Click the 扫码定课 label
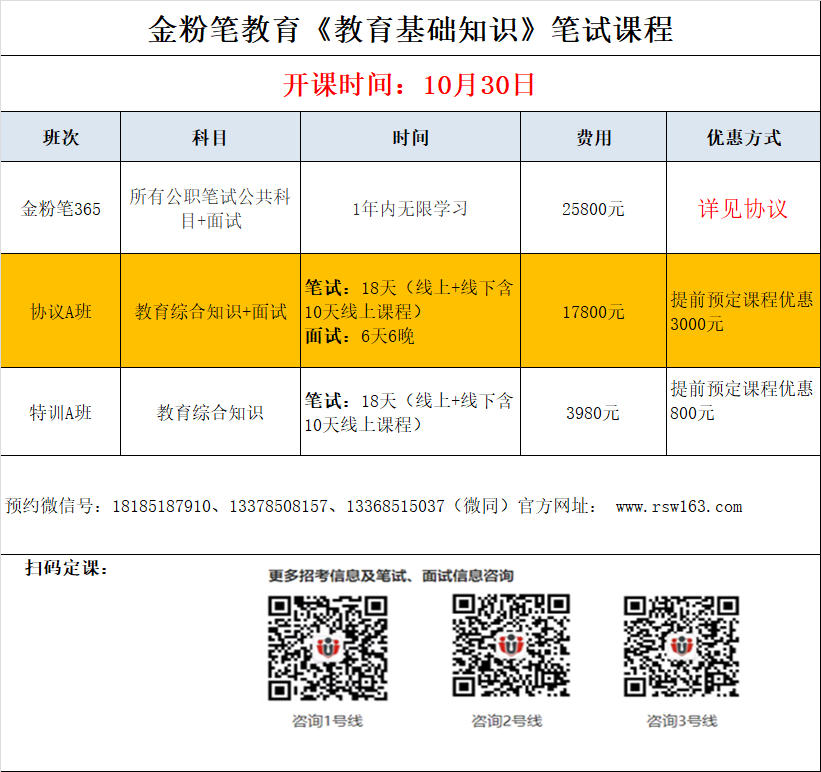 pyautogui.click(x=67, y=568)
